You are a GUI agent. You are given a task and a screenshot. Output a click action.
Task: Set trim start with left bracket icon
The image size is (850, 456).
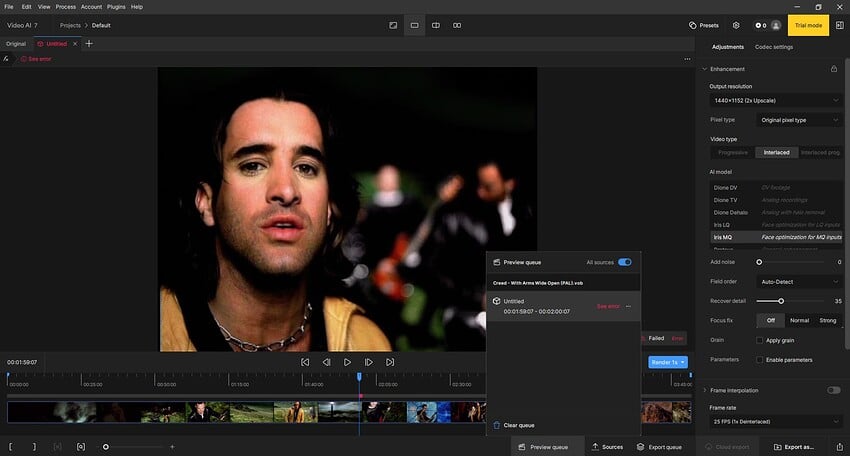[10, 447]
